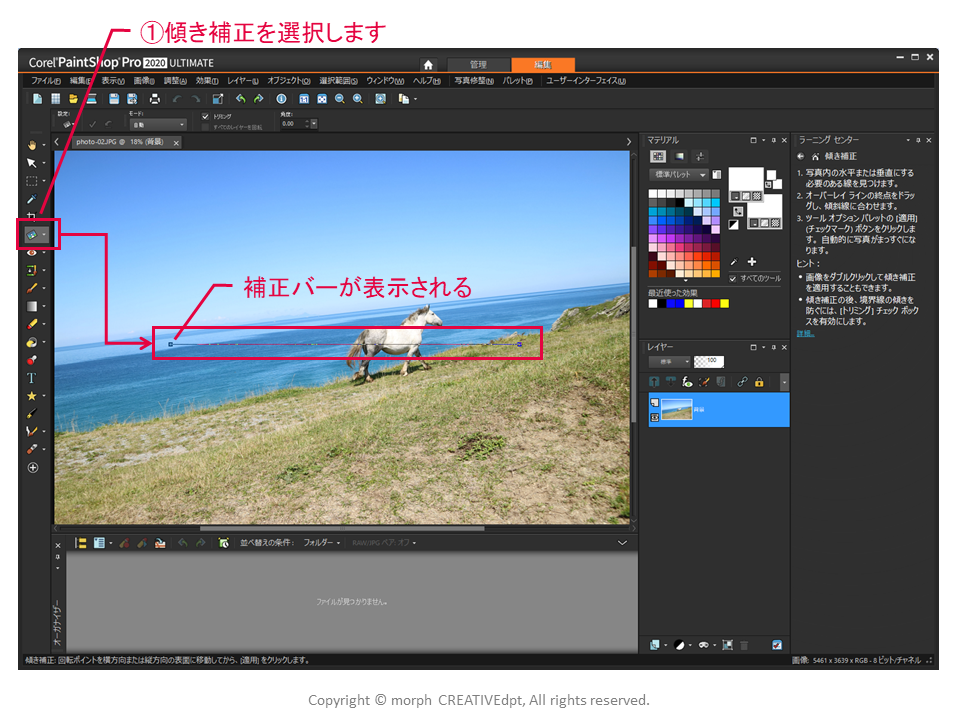Click the Home icon button
The width and height of the screenshot is (960, 720).
point(428,65)
